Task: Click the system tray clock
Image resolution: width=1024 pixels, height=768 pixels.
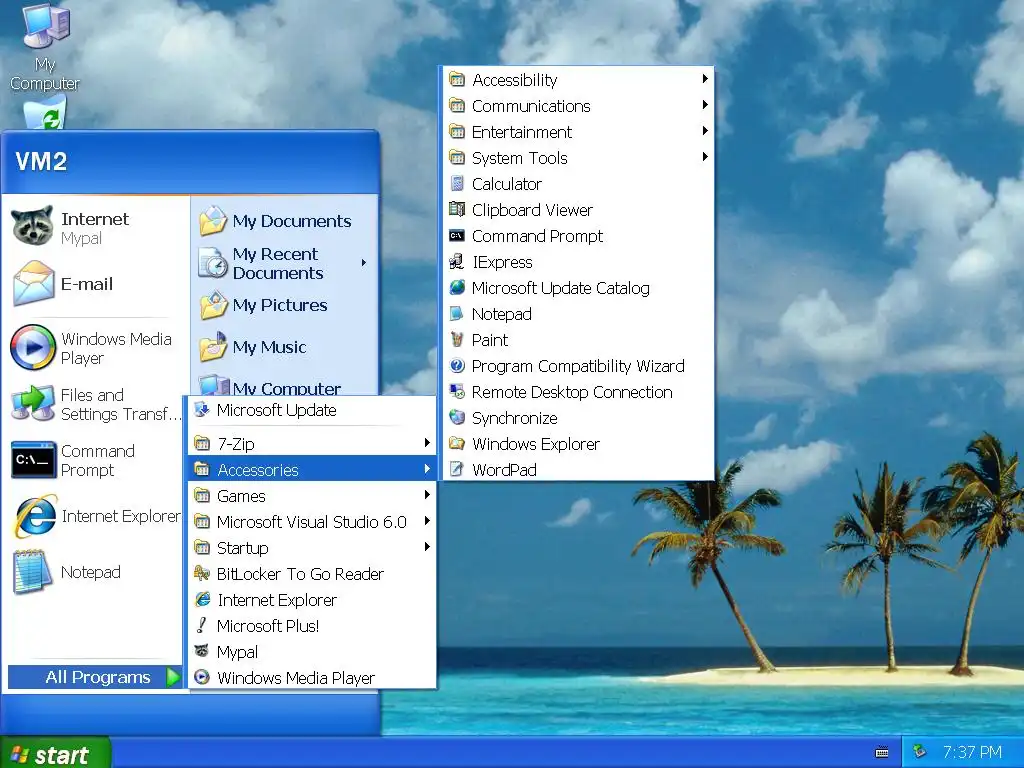Action: pos(972,752)
